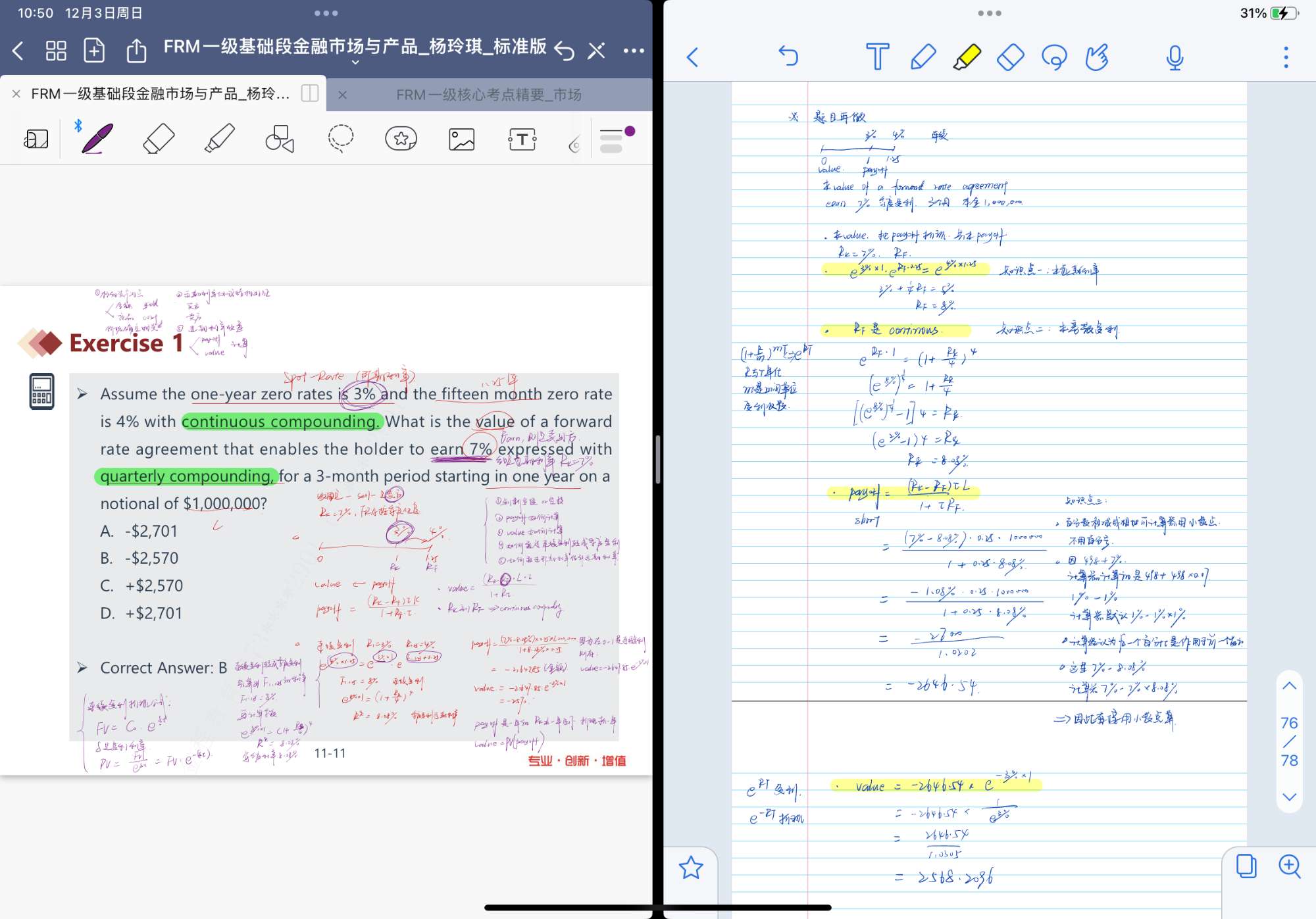
Task: Toggle the split view icon on first tab
Action: click(310, 94)
